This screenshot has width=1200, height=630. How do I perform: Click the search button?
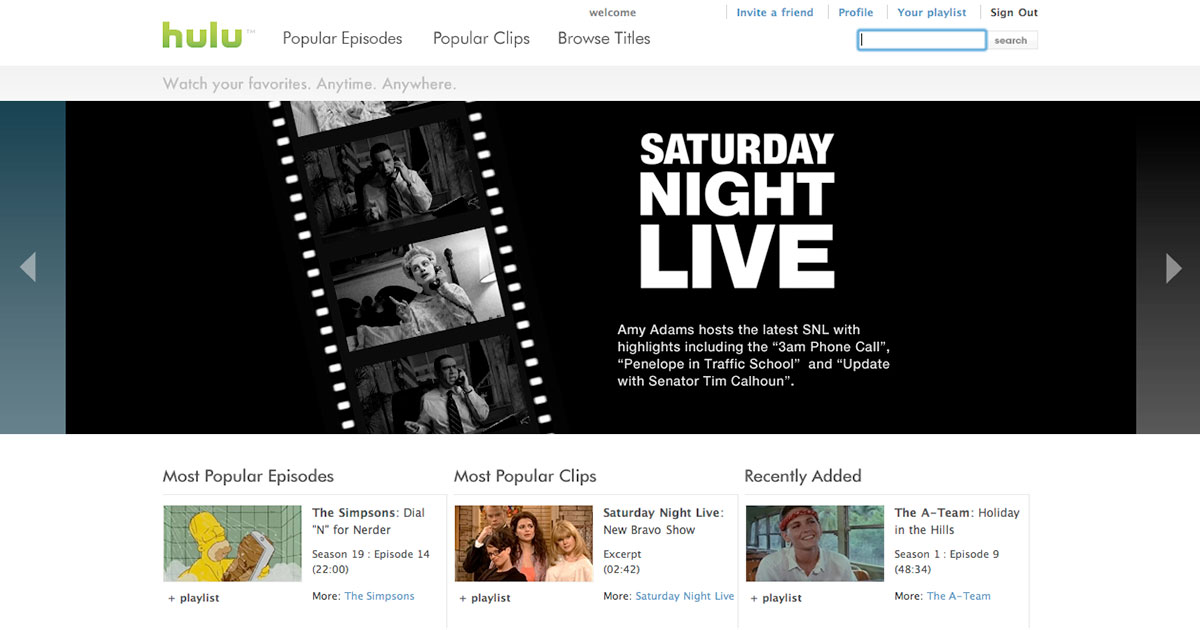tap(1011, 40)
